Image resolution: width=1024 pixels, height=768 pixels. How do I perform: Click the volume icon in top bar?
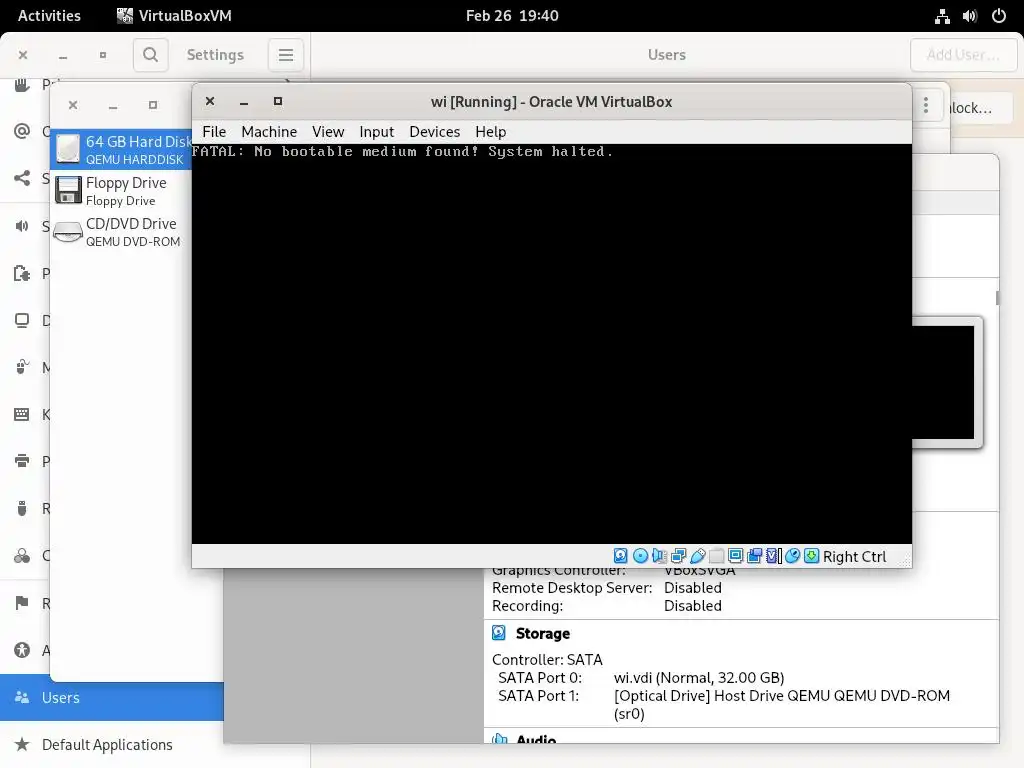970,16
